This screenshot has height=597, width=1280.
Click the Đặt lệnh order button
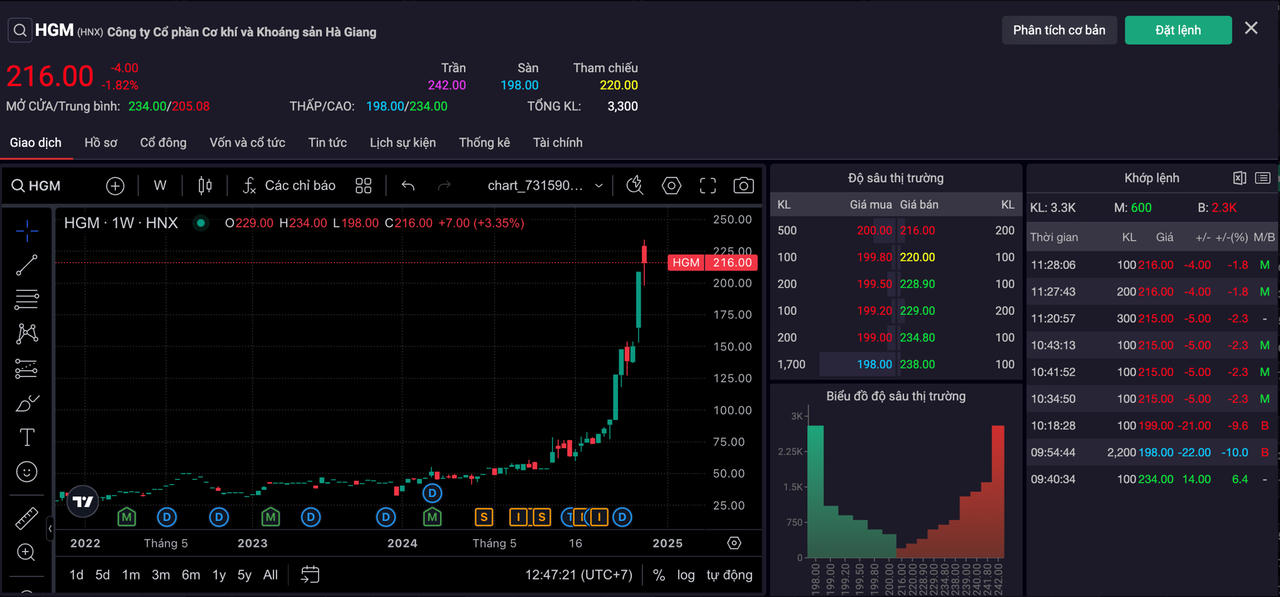click(x=1178, y=30)
